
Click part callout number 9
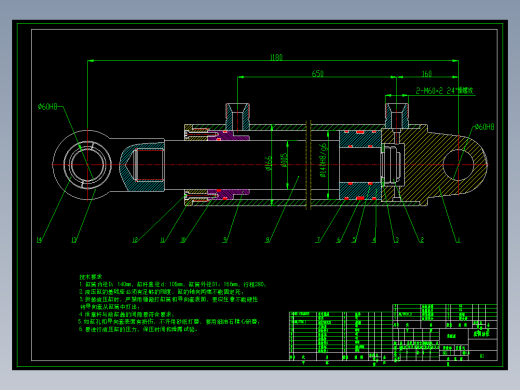point(225,240)
